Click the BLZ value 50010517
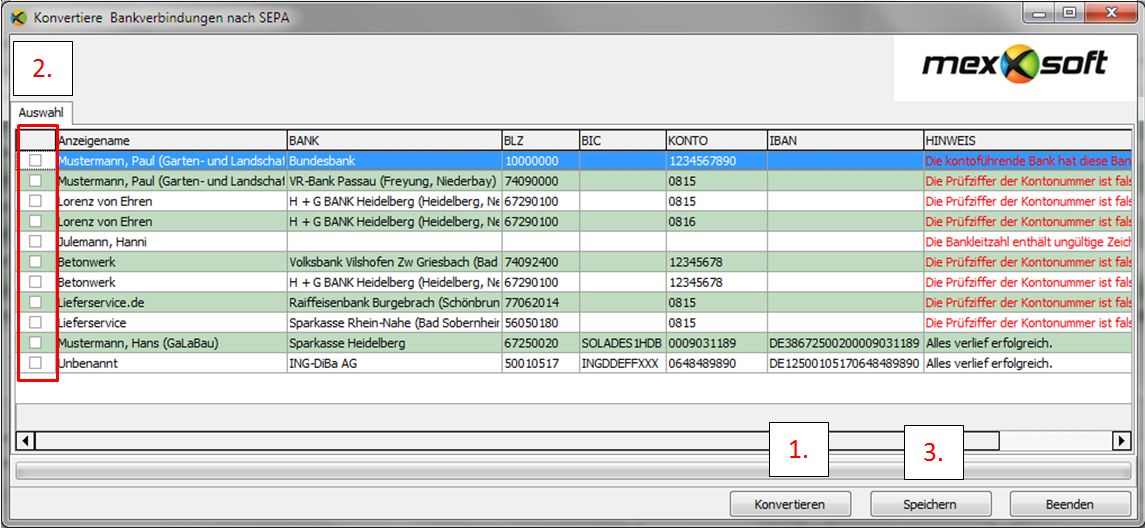This screenshot has width=1145, height=528. coord(540,363)
